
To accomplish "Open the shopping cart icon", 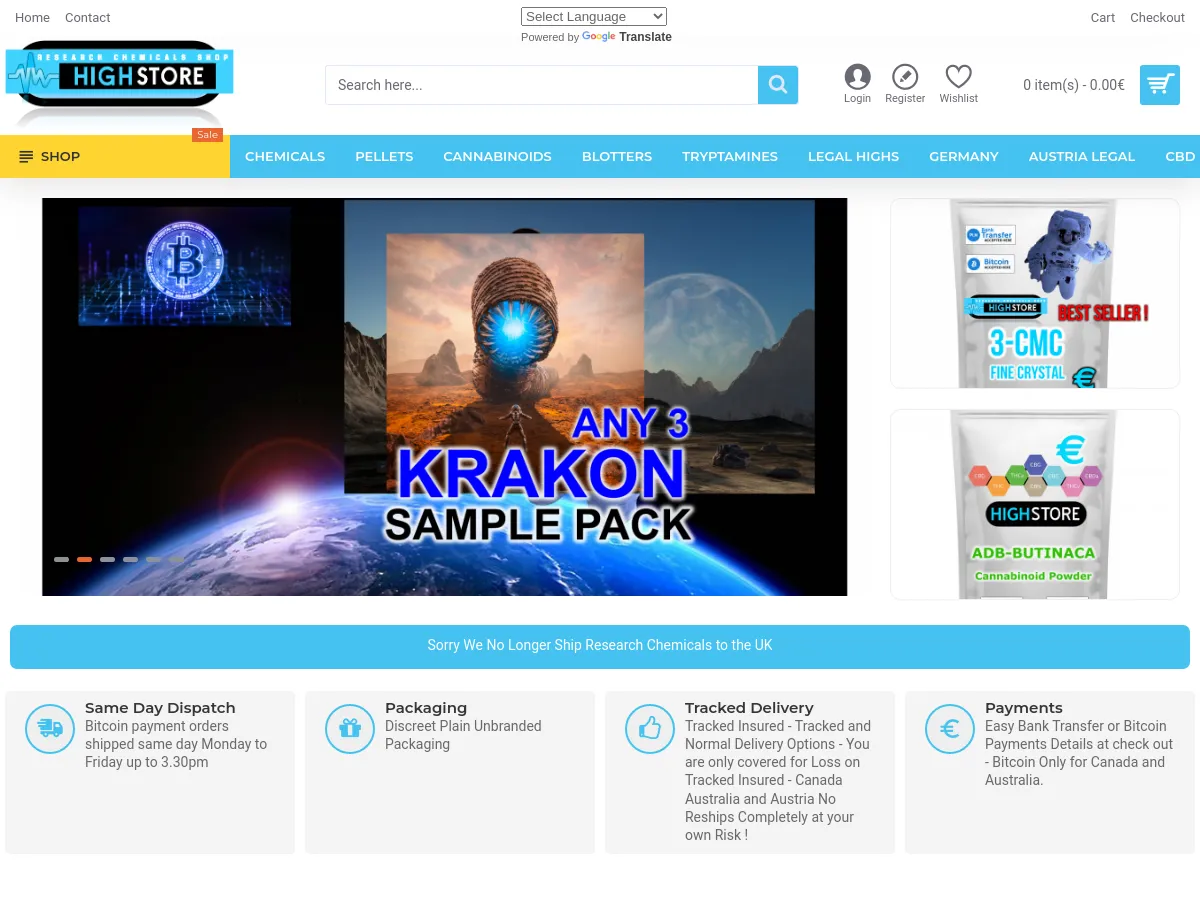I will click(1159, 85).
